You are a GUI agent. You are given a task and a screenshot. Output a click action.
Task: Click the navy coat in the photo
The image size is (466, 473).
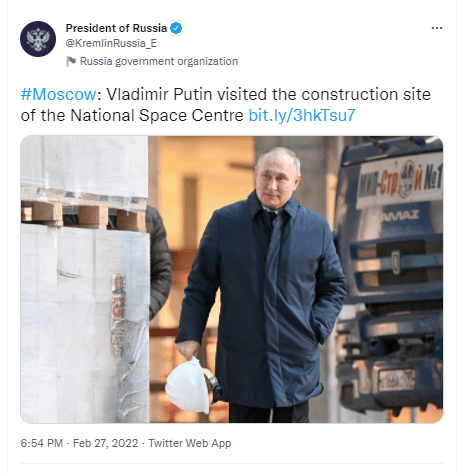click(263, 300)
